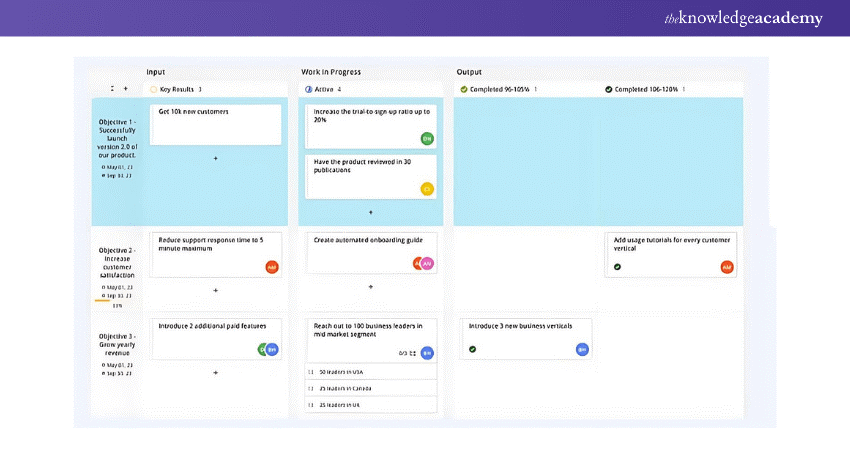The image size is (850, 450).
Task: Collapse rows using the expand/collapse arrows in the header
Action: pos(111,89)
